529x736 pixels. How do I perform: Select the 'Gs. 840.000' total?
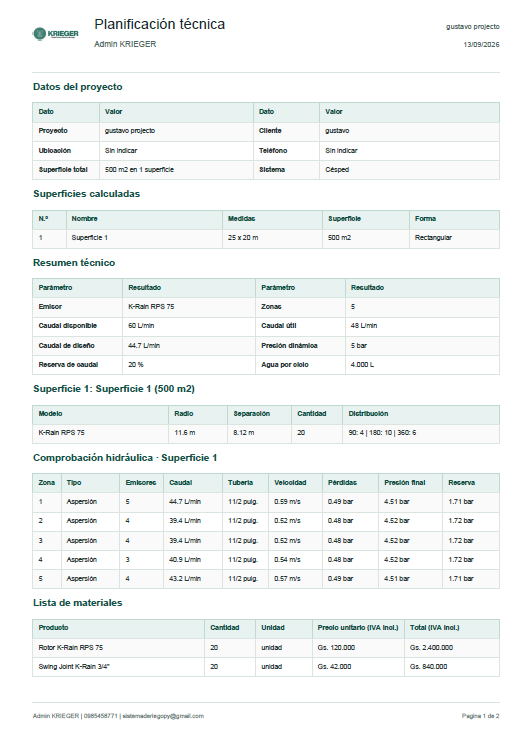click(429, 667)
